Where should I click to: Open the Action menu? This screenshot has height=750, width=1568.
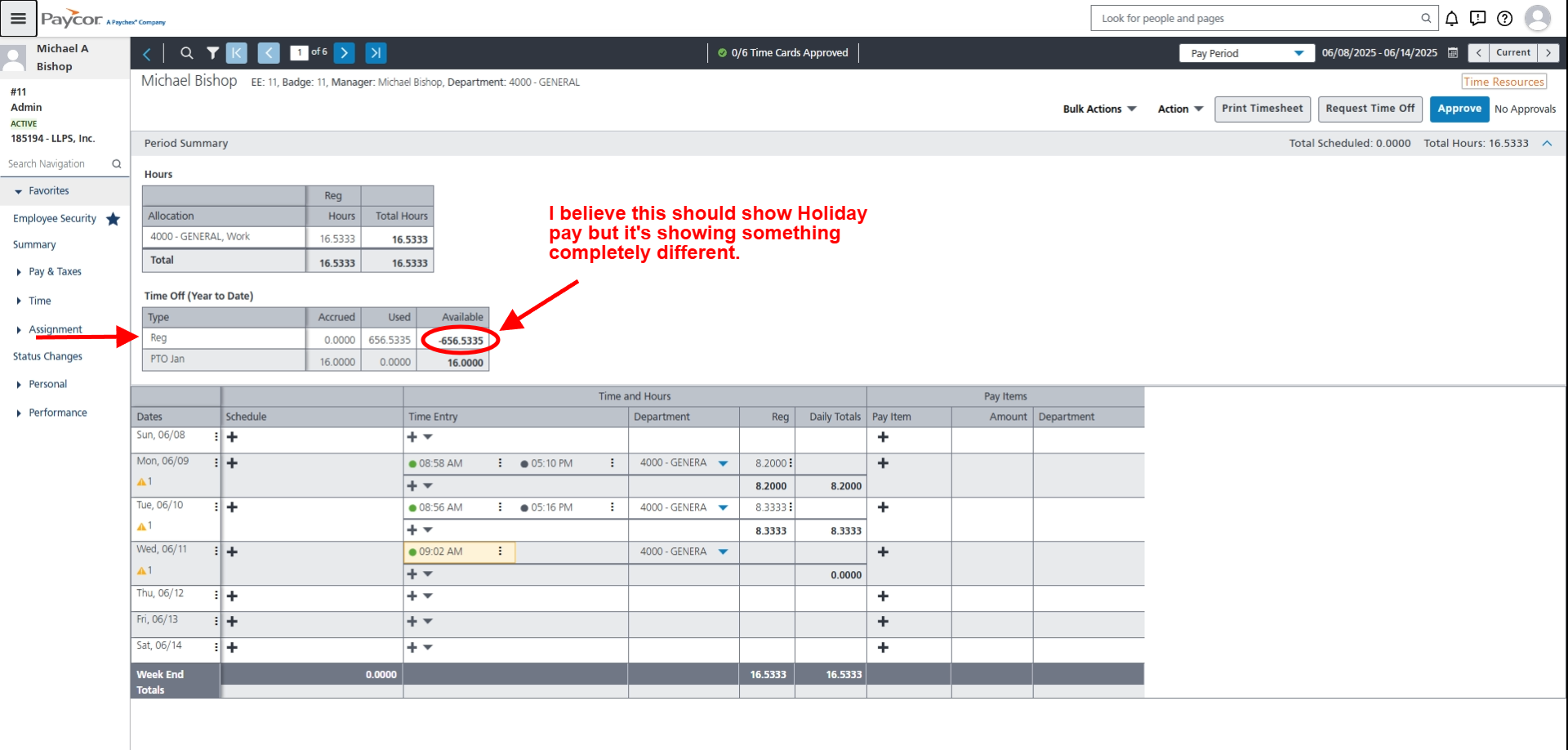[x=1180, y=109]
